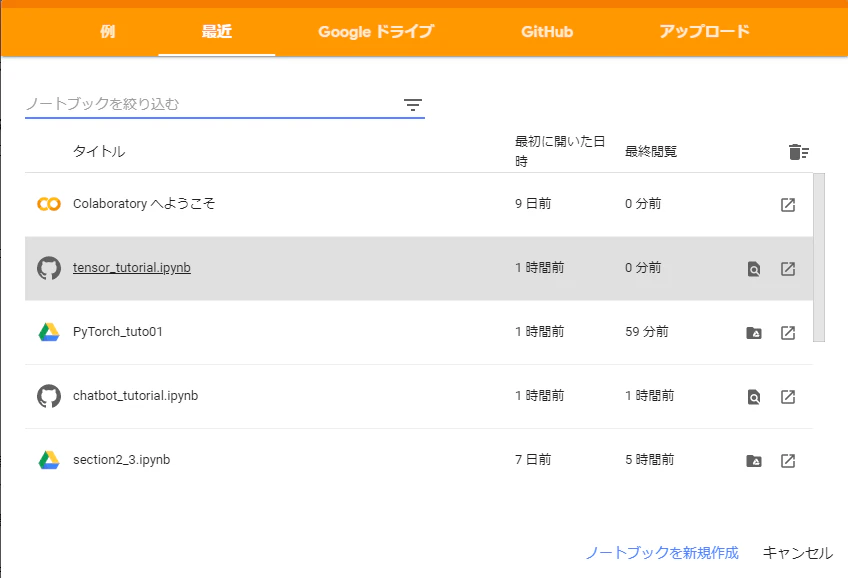This screenshot has height=578, width=848.
Task: Open the section2_3.ipynb notebook
Action: tap(122, 460)
